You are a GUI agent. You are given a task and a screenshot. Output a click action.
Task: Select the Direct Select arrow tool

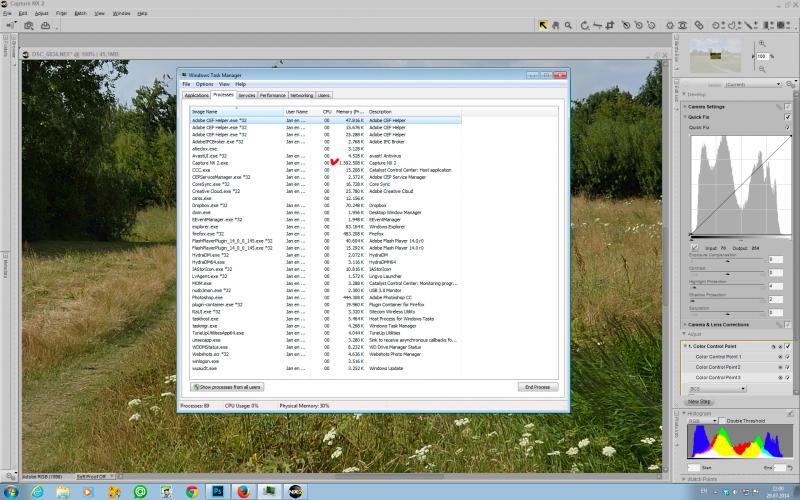(543, 25)
